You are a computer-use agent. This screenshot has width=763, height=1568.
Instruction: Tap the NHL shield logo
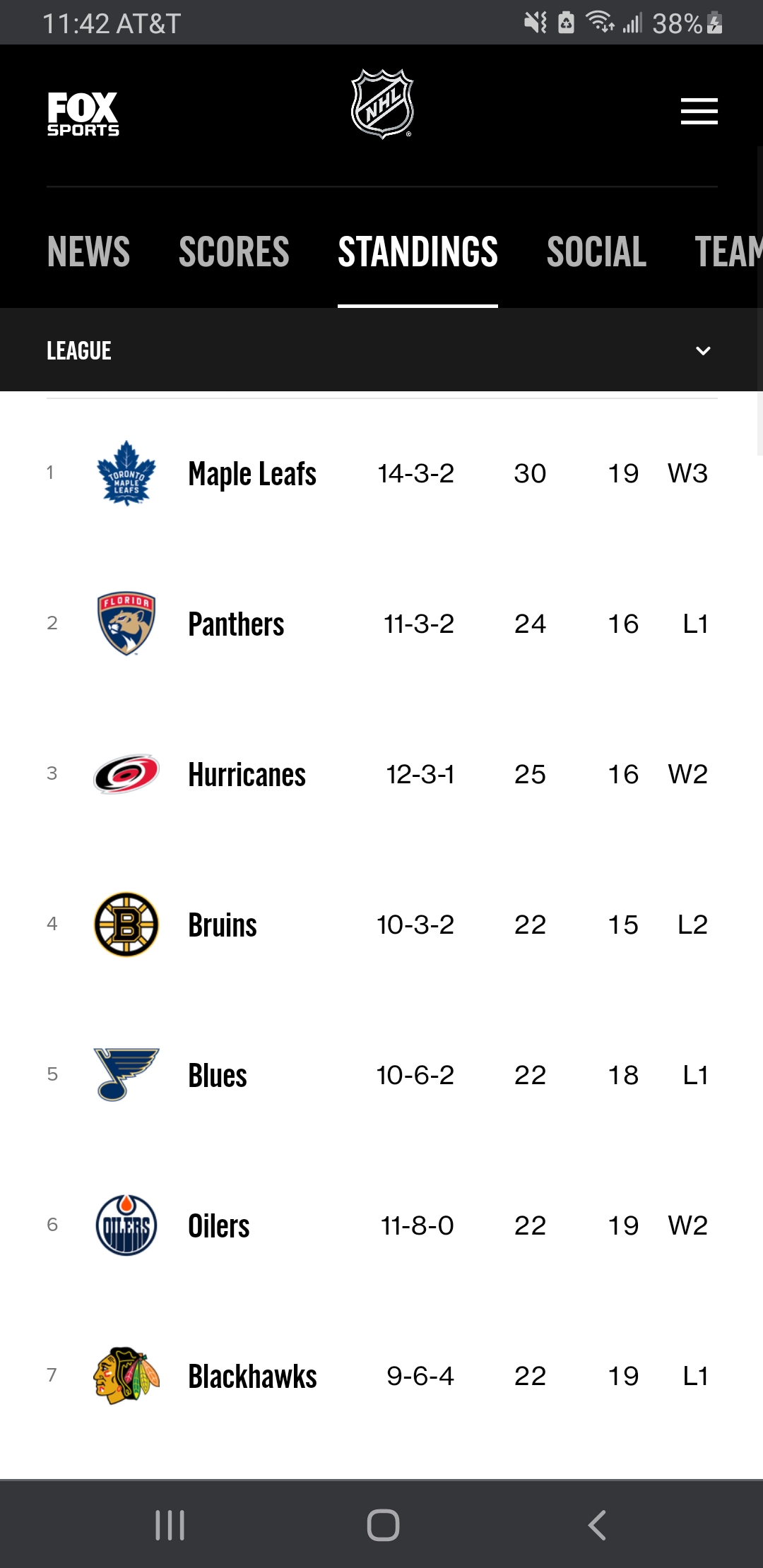(x=382, y=104)
